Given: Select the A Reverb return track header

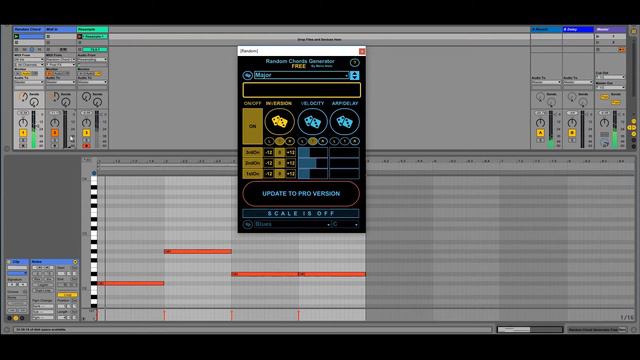Looking at the screenshot, I should [x=546, y=29].
